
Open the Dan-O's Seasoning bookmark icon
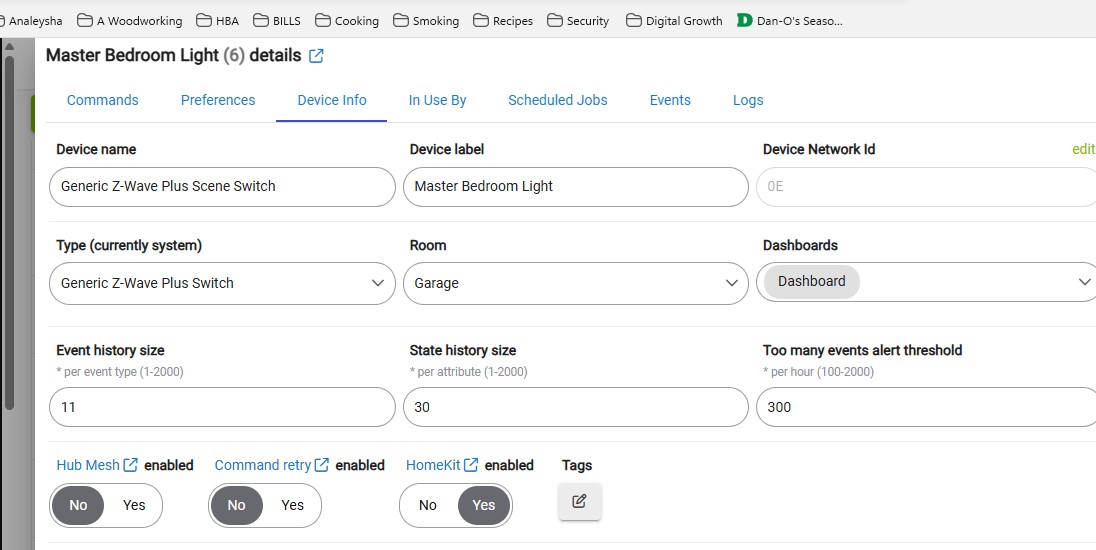(x=744, y=21)
